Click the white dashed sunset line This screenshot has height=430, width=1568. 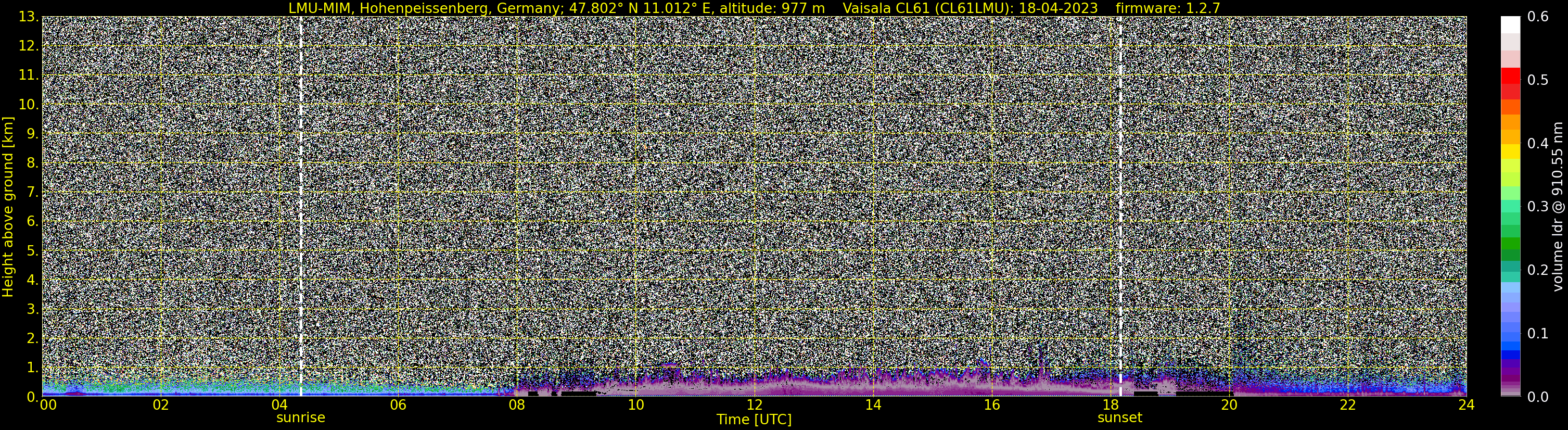pyautogui.click(x=1119, y=207)
